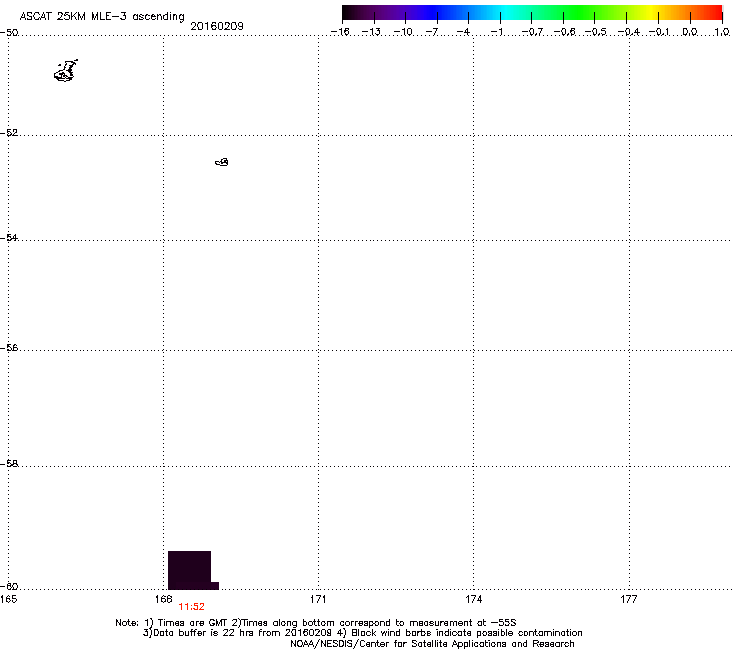
Task: Click the -16 color scale label
Action: pyautogui.click(x=340, y=32)
